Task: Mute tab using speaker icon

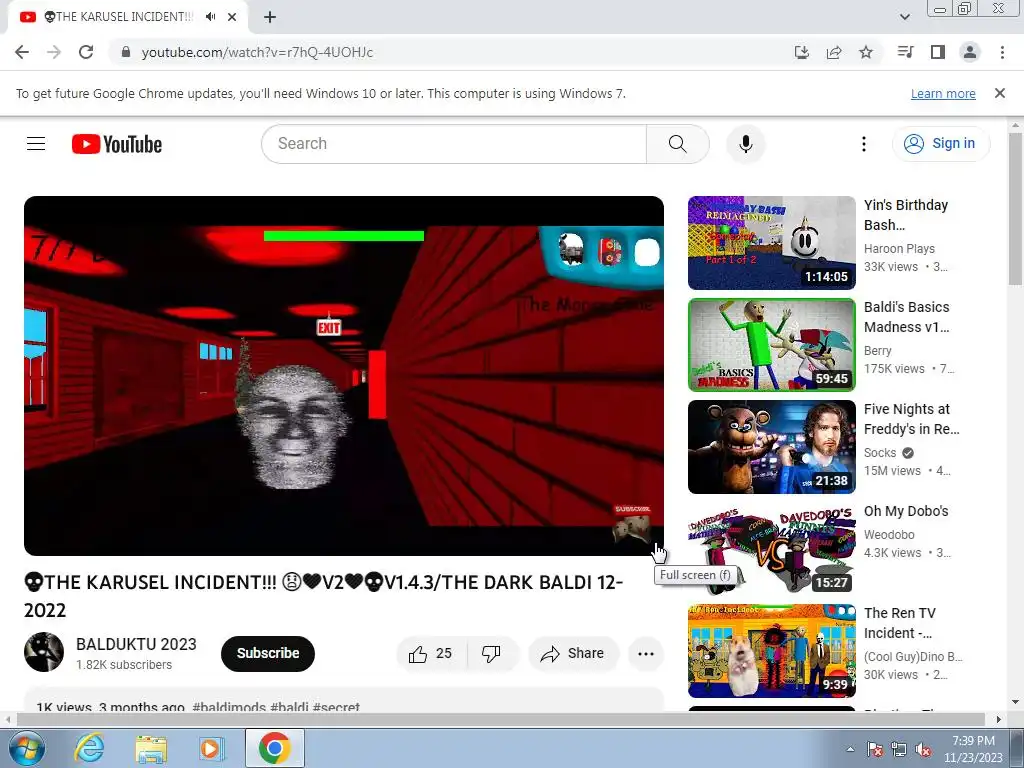Action: coord(210,17)
